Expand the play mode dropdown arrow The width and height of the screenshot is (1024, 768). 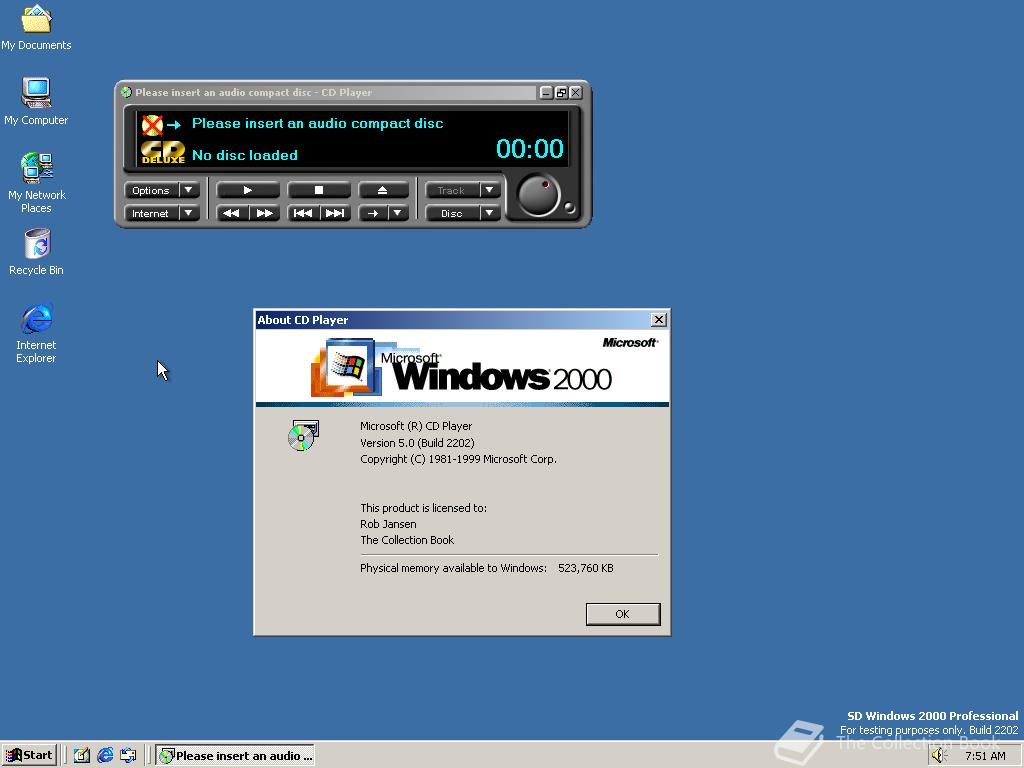398,213
